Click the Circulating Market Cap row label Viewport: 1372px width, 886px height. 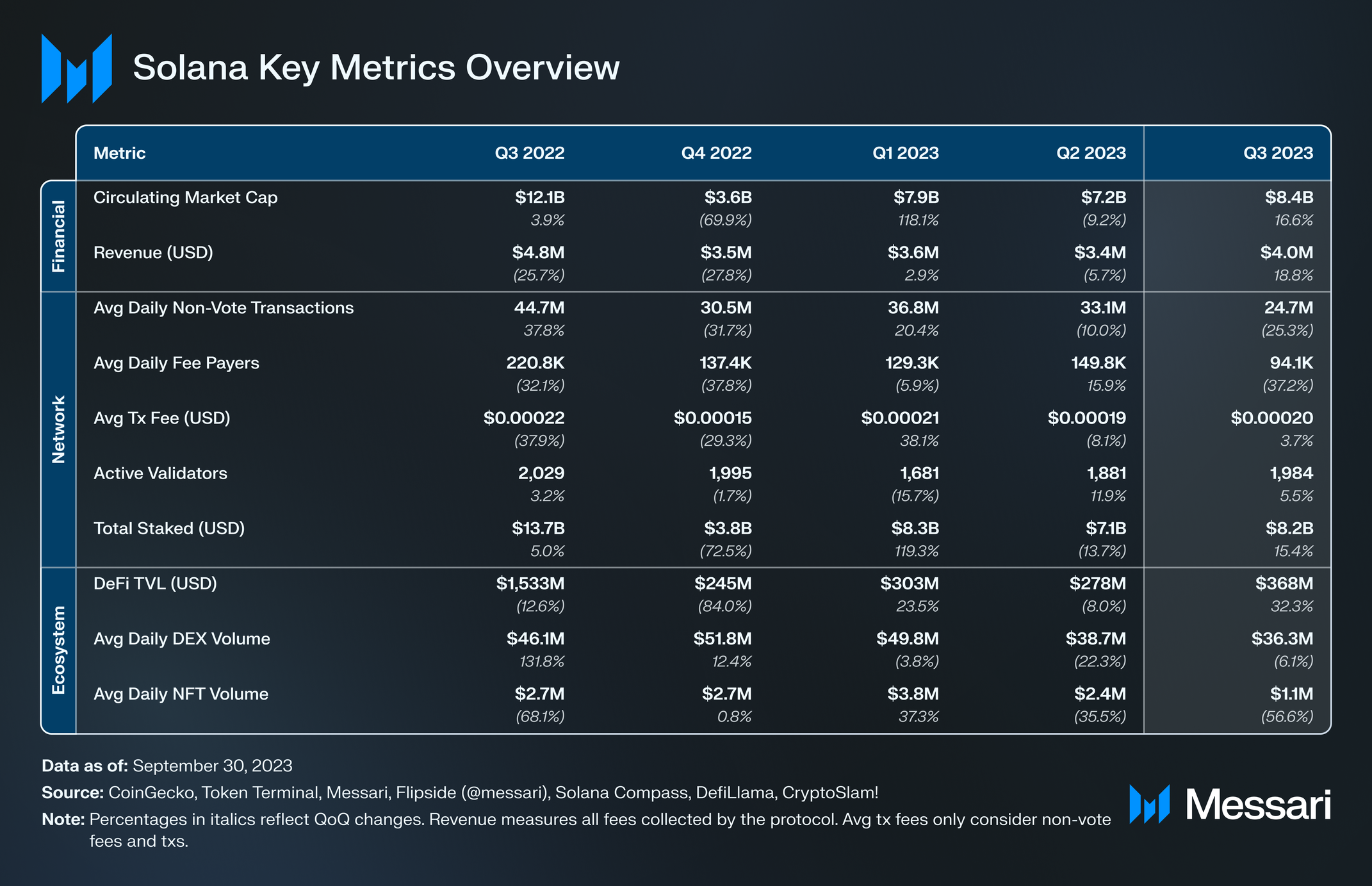(x=185, y=197)
